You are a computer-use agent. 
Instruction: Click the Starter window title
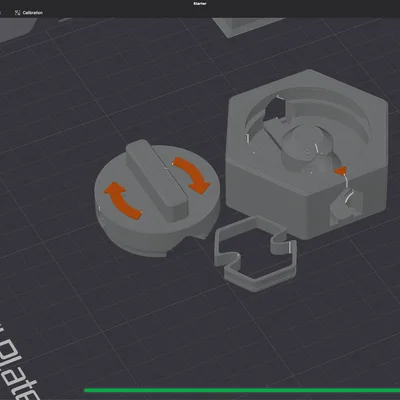click(x=200, y=4)
